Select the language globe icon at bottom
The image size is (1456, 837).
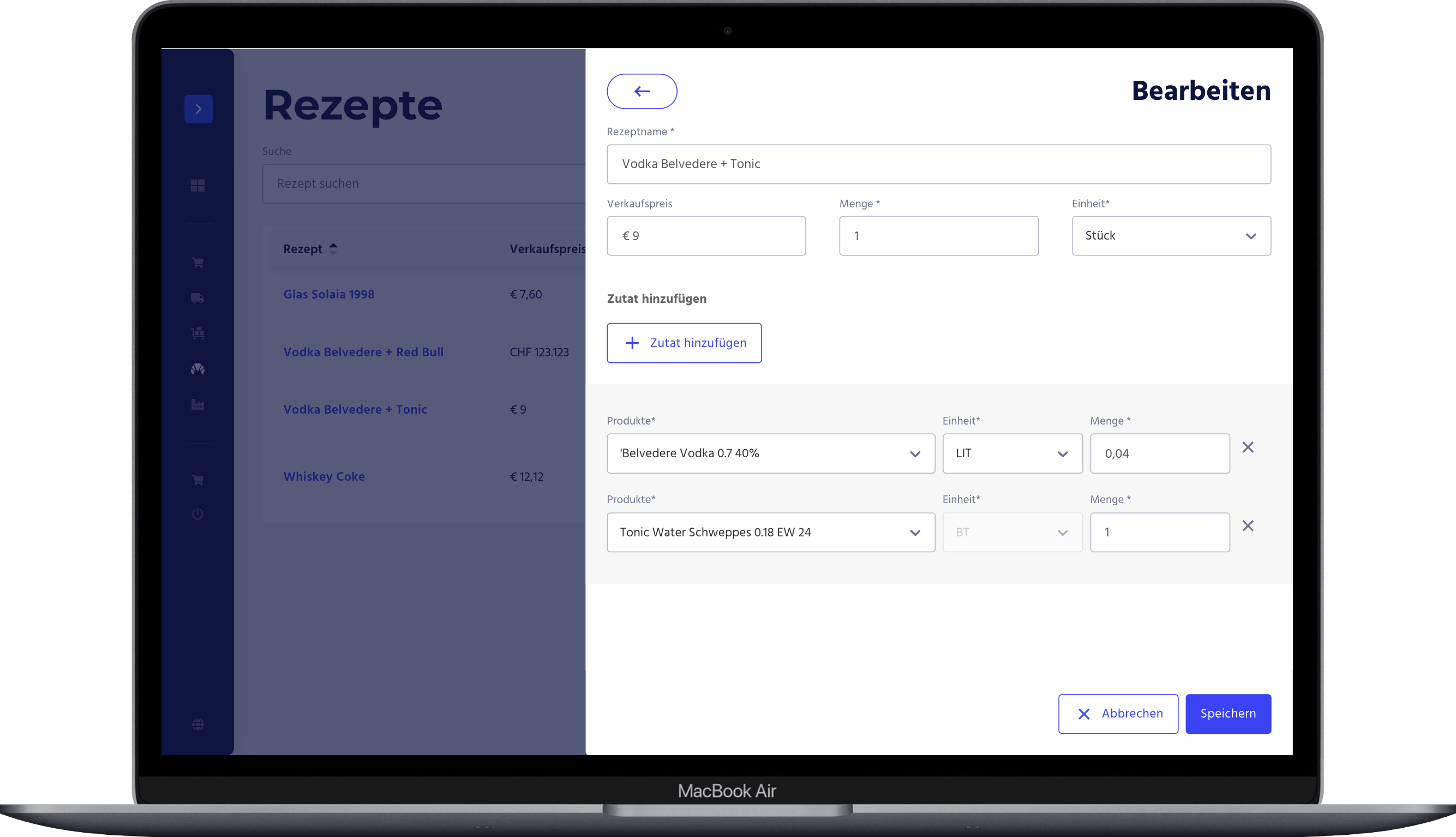tap(197, 725)
